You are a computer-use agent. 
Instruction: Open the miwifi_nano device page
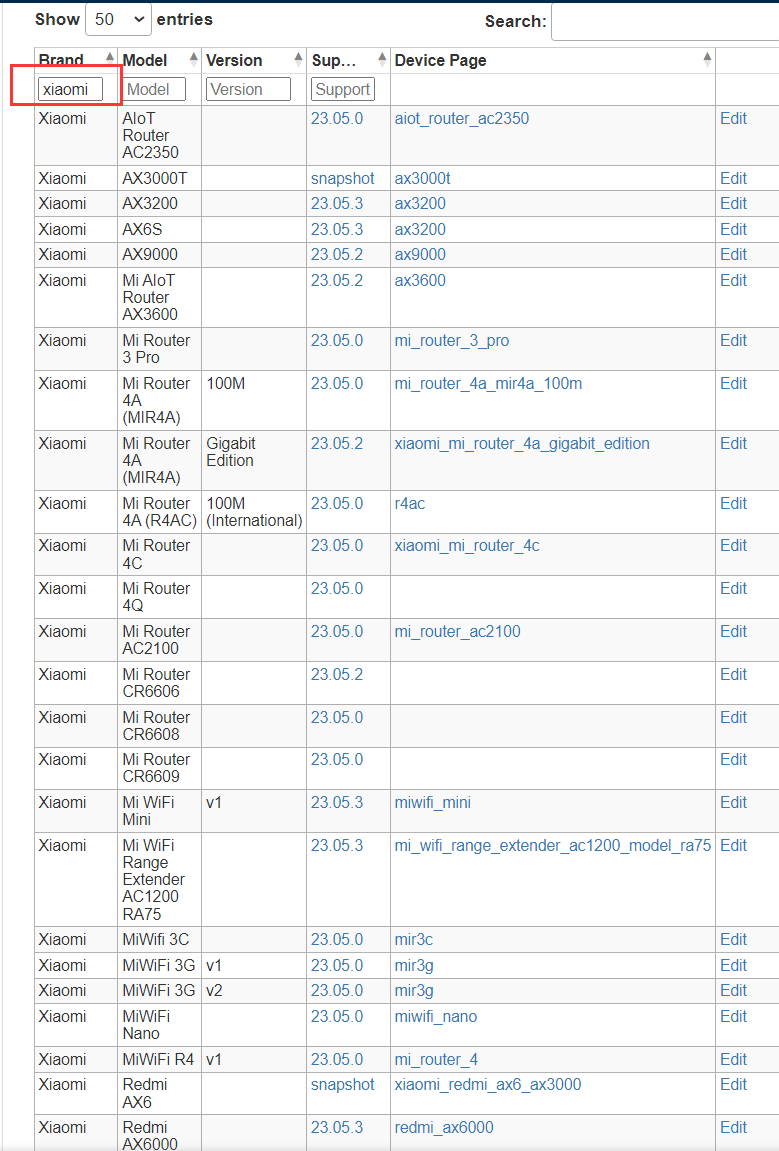[435, 1017]
